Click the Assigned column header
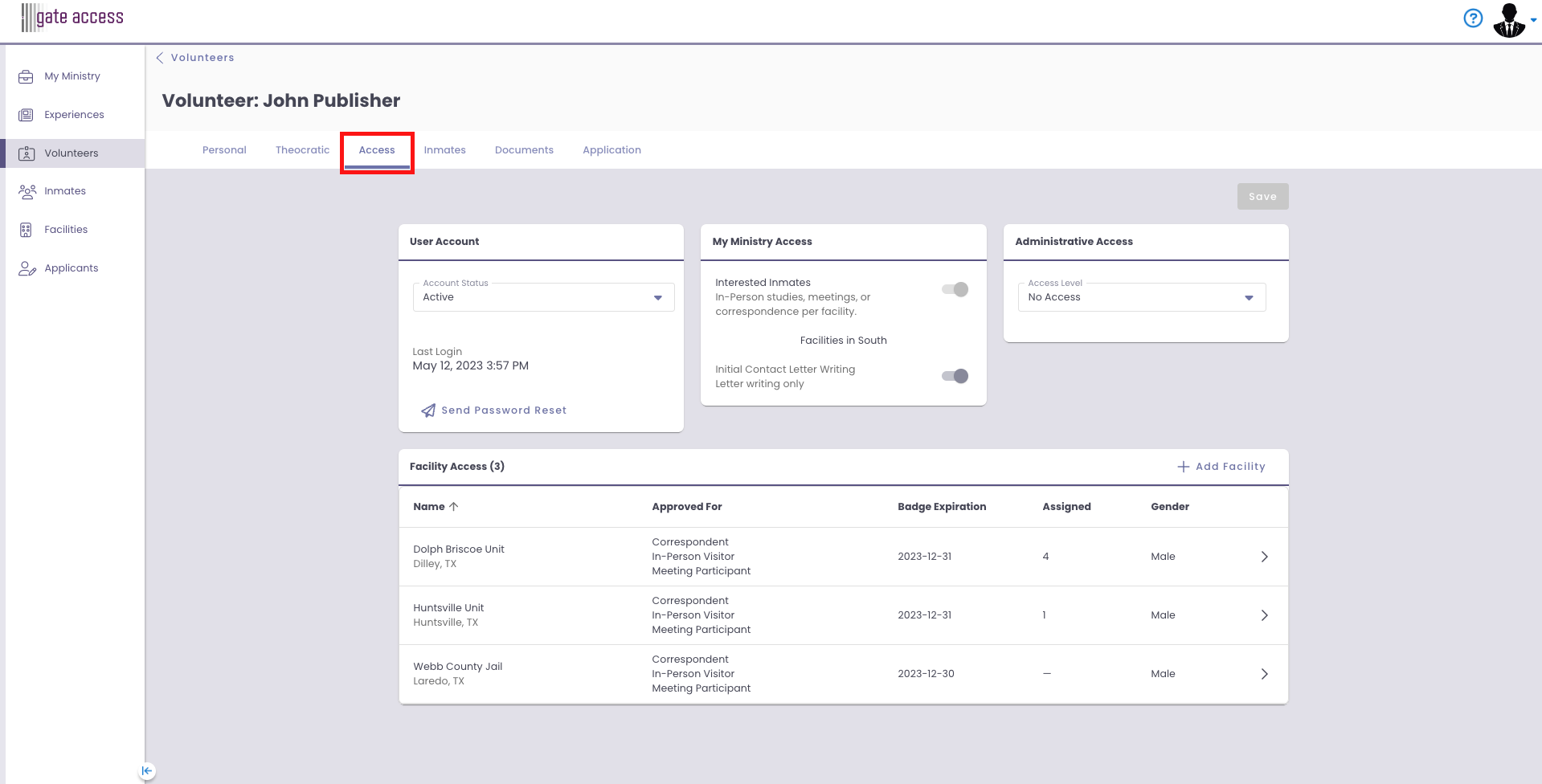This screenshot has width=1542, height=784. [x=1066, y=507]
